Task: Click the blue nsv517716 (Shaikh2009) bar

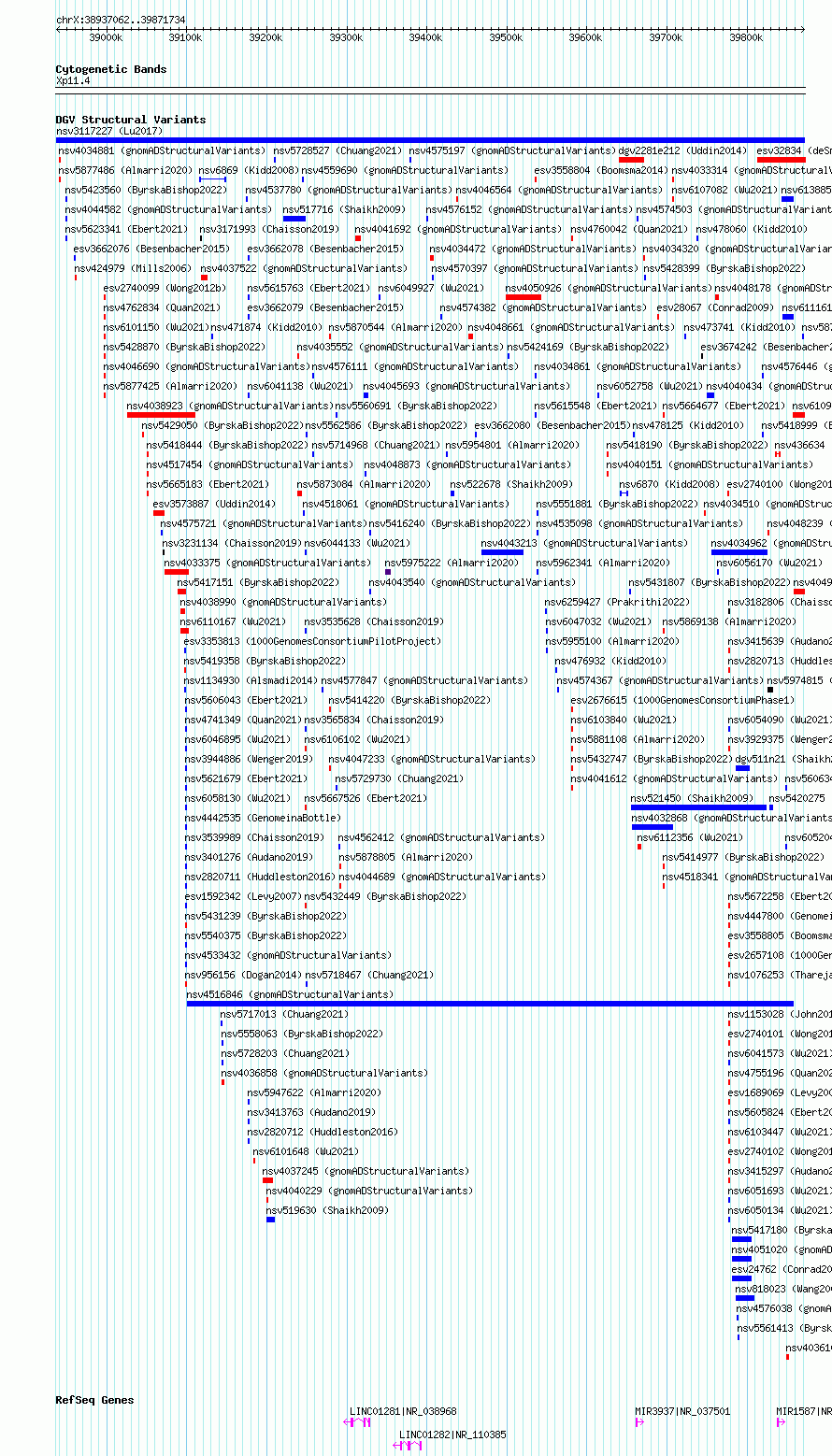Action: click(x=294, y=219)
